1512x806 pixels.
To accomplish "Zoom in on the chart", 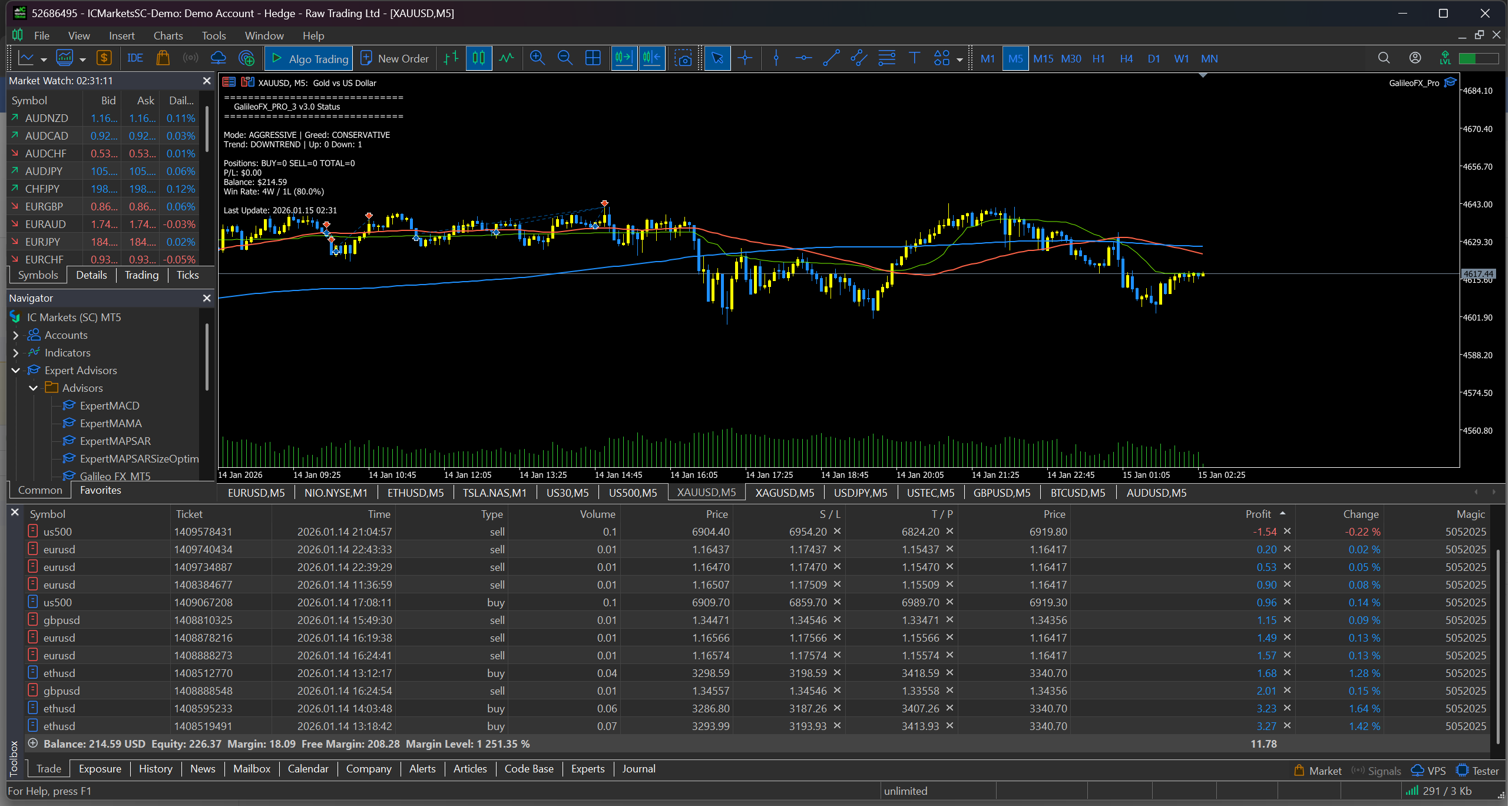I will (537, 58).
